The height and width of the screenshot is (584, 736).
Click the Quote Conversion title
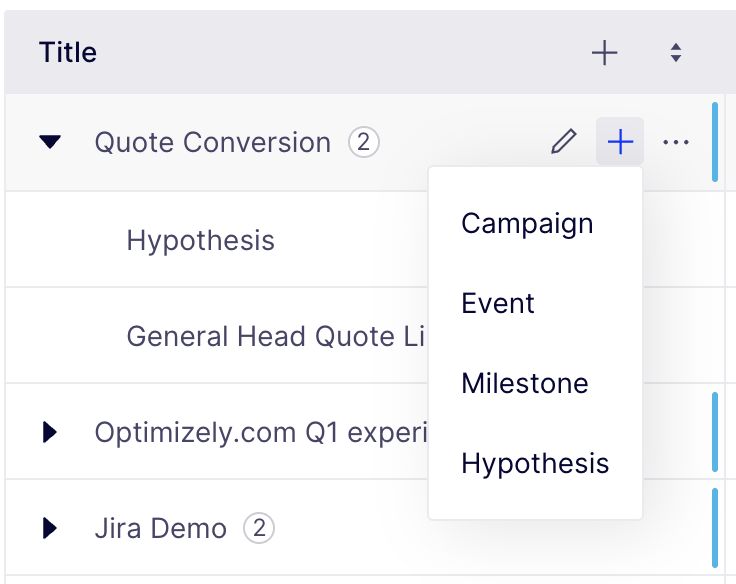point(213,142)
